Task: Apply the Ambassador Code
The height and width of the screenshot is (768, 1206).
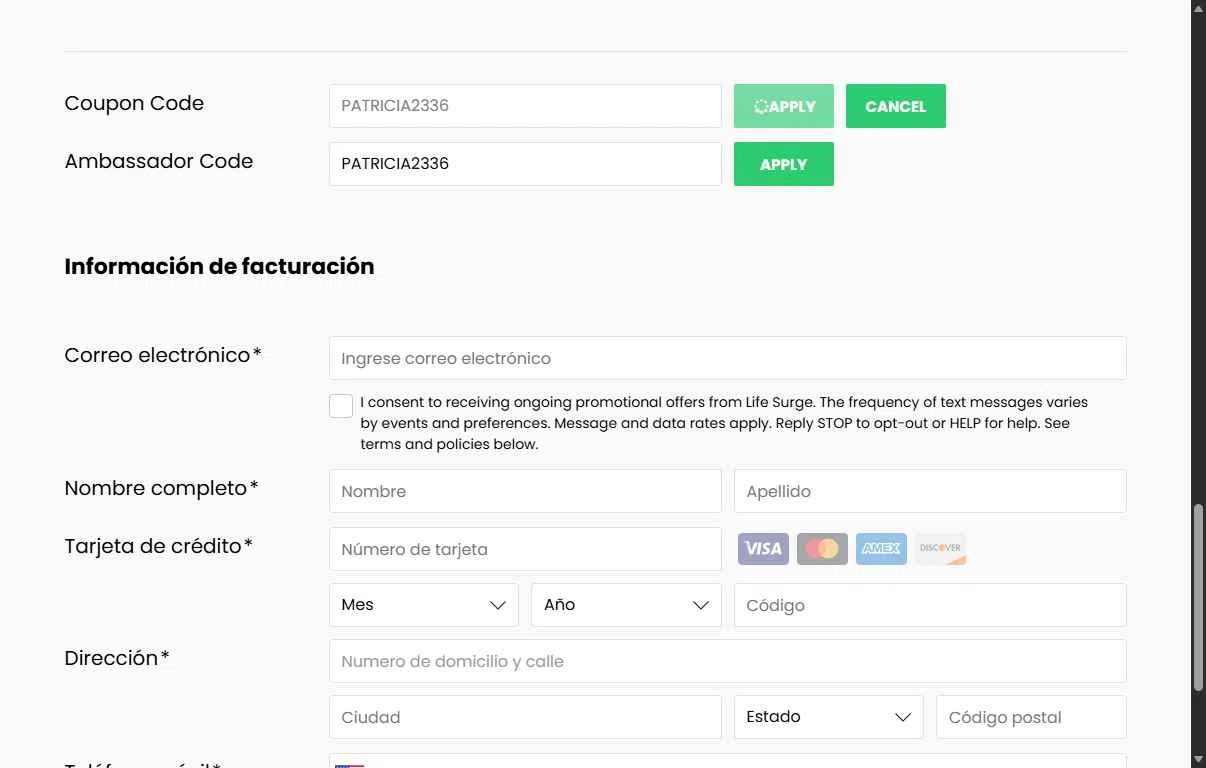Action: coord(783,164)
